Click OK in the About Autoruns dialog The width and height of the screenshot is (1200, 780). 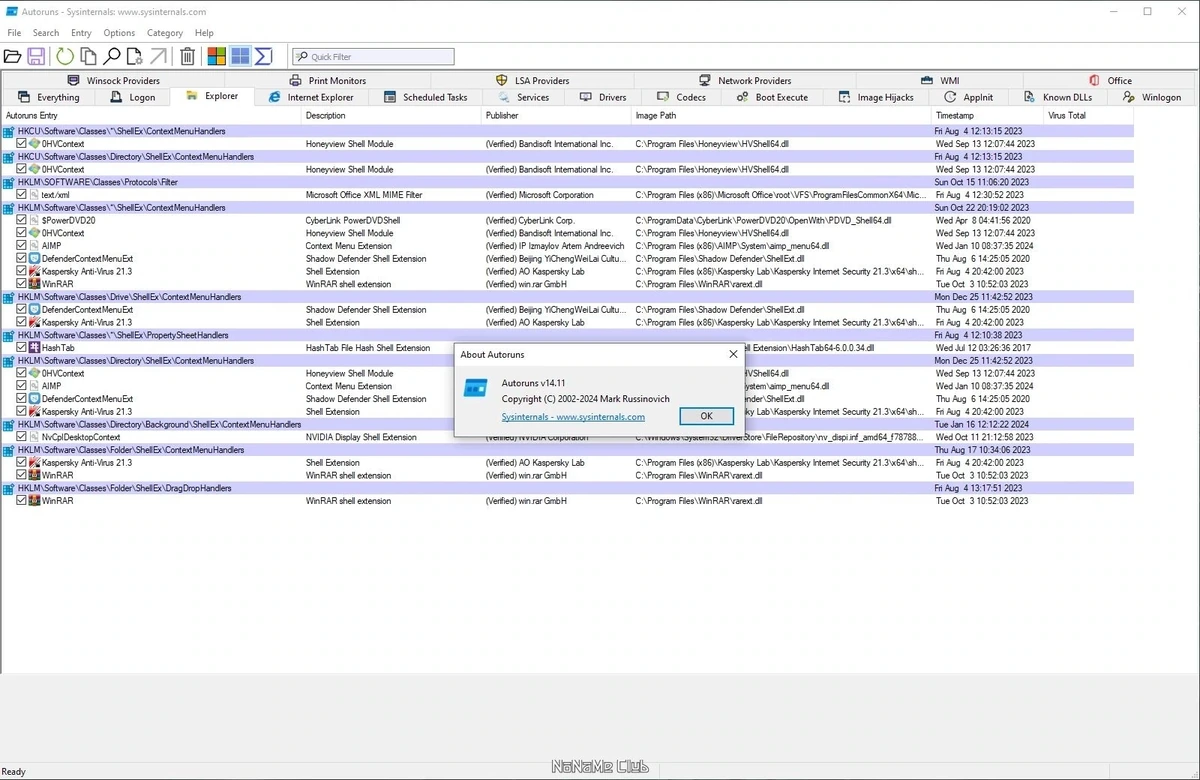(706, 416)
